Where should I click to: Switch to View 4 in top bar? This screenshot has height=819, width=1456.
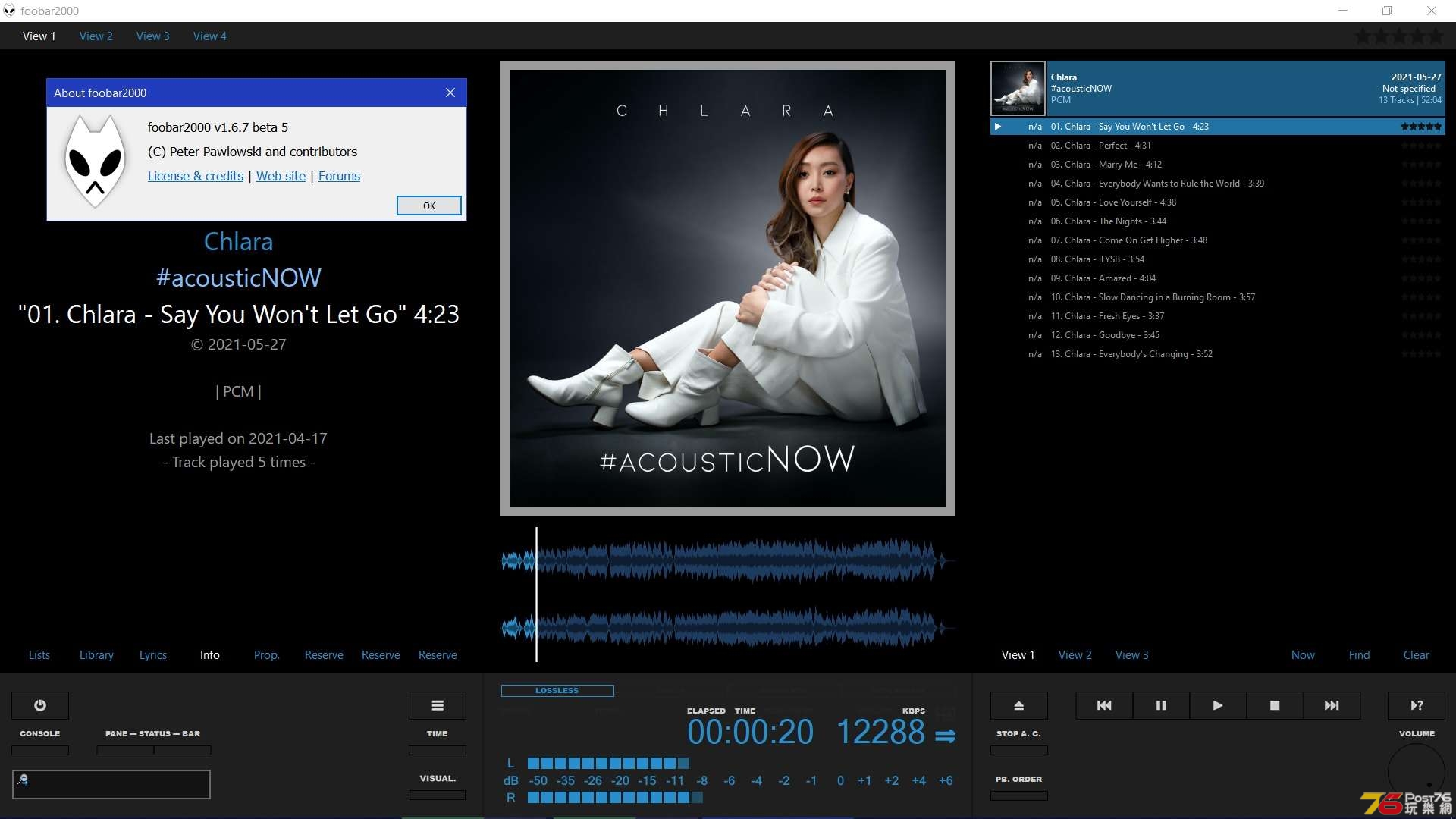pos(210,36)
